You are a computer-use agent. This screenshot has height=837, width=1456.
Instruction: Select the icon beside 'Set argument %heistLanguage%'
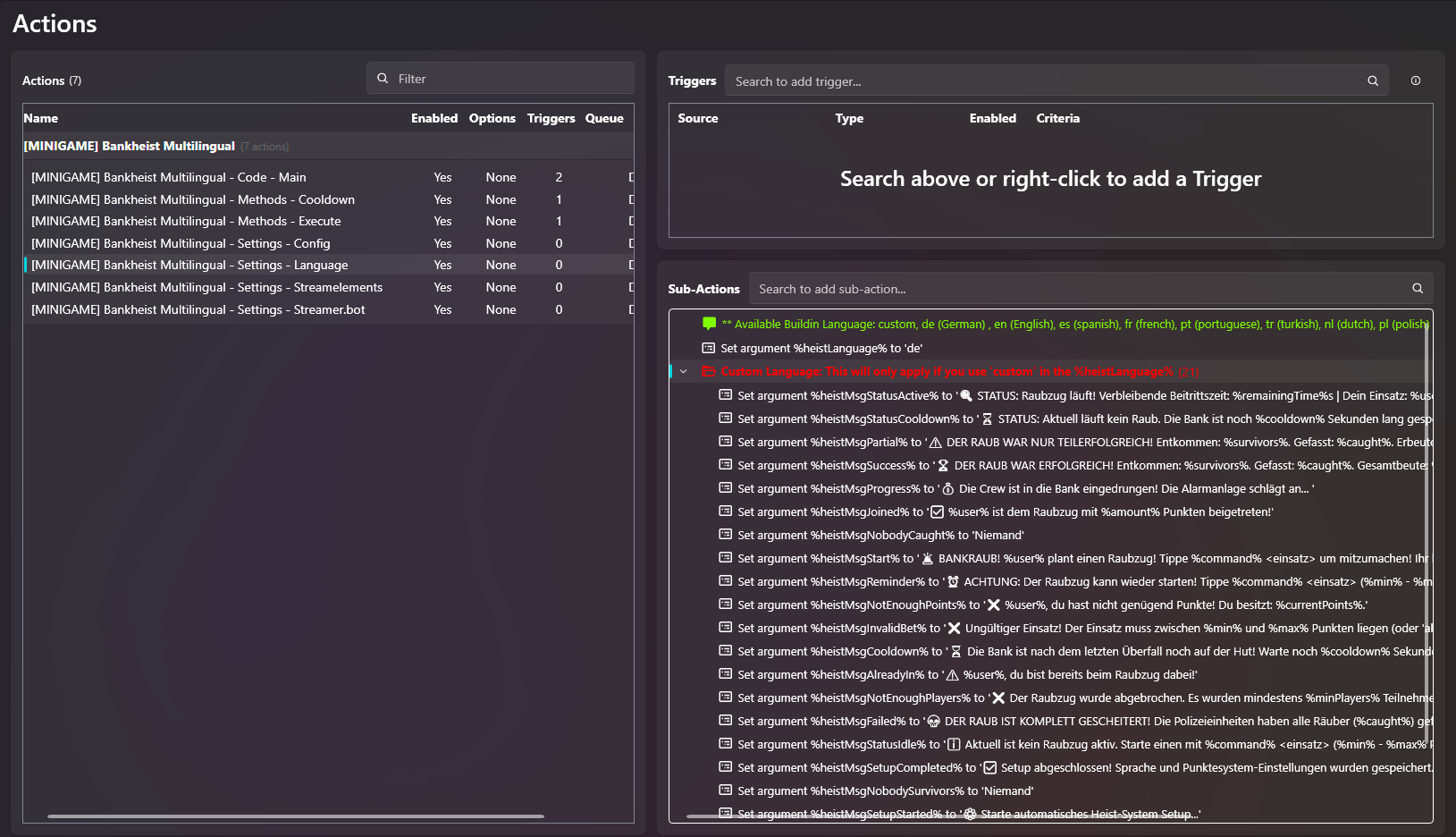(x=709, y=348)
